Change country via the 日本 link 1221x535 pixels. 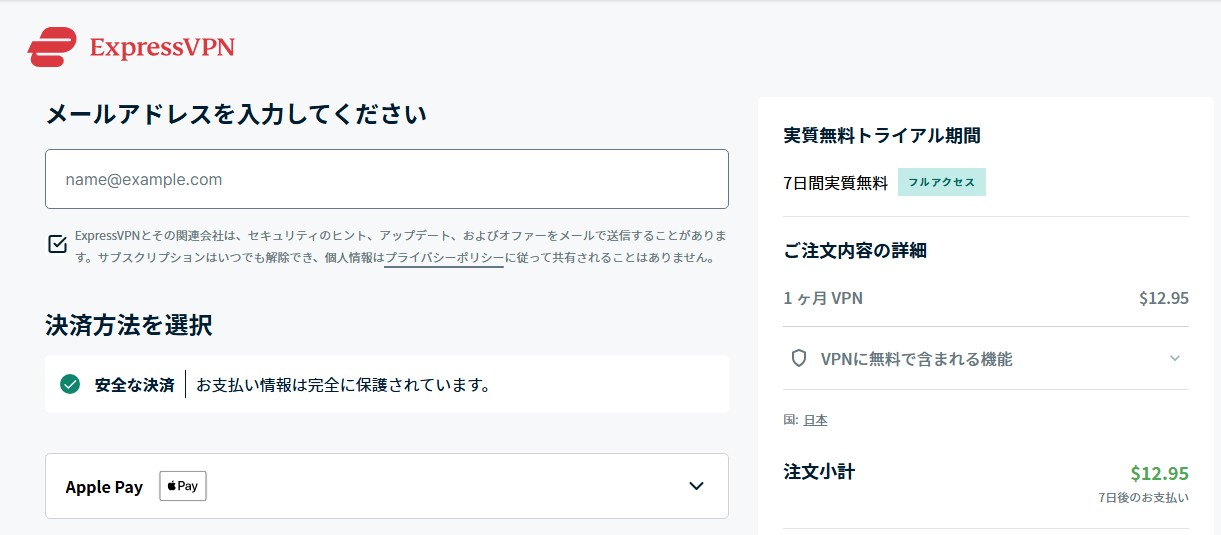pyautogui.click(x=815, y=420)
